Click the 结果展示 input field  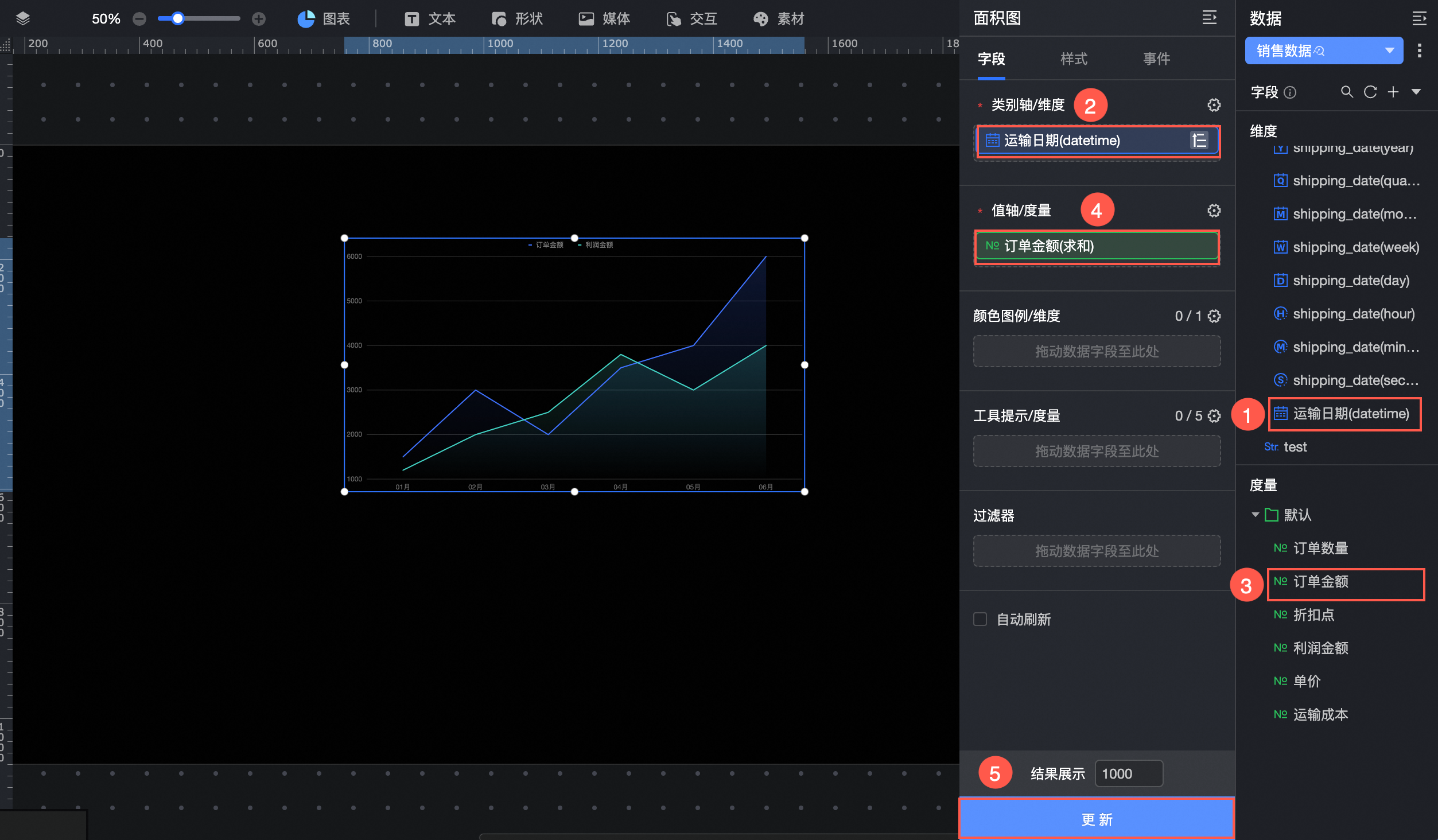tap(1128, 774)
